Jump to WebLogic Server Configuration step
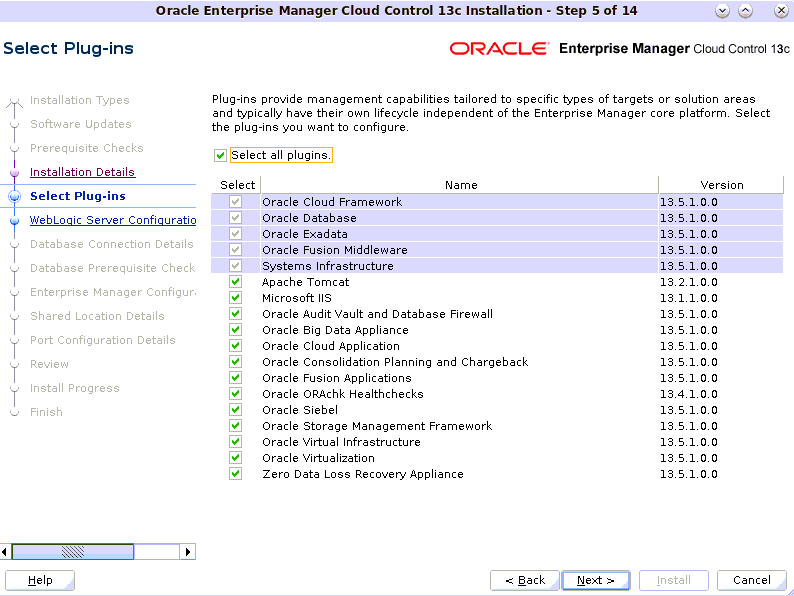The height and width of the screenshot is (596, 794). click(113, 220)
